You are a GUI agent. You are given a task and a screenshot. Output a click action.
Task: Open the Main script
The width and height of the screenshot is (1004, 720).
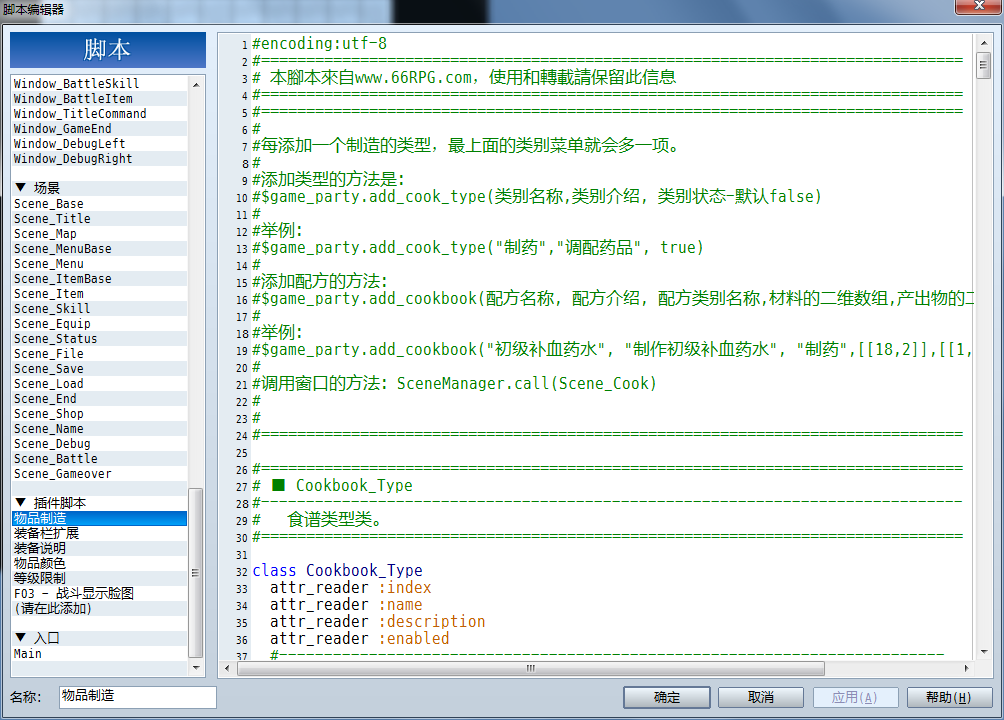[x=99, y=653]
